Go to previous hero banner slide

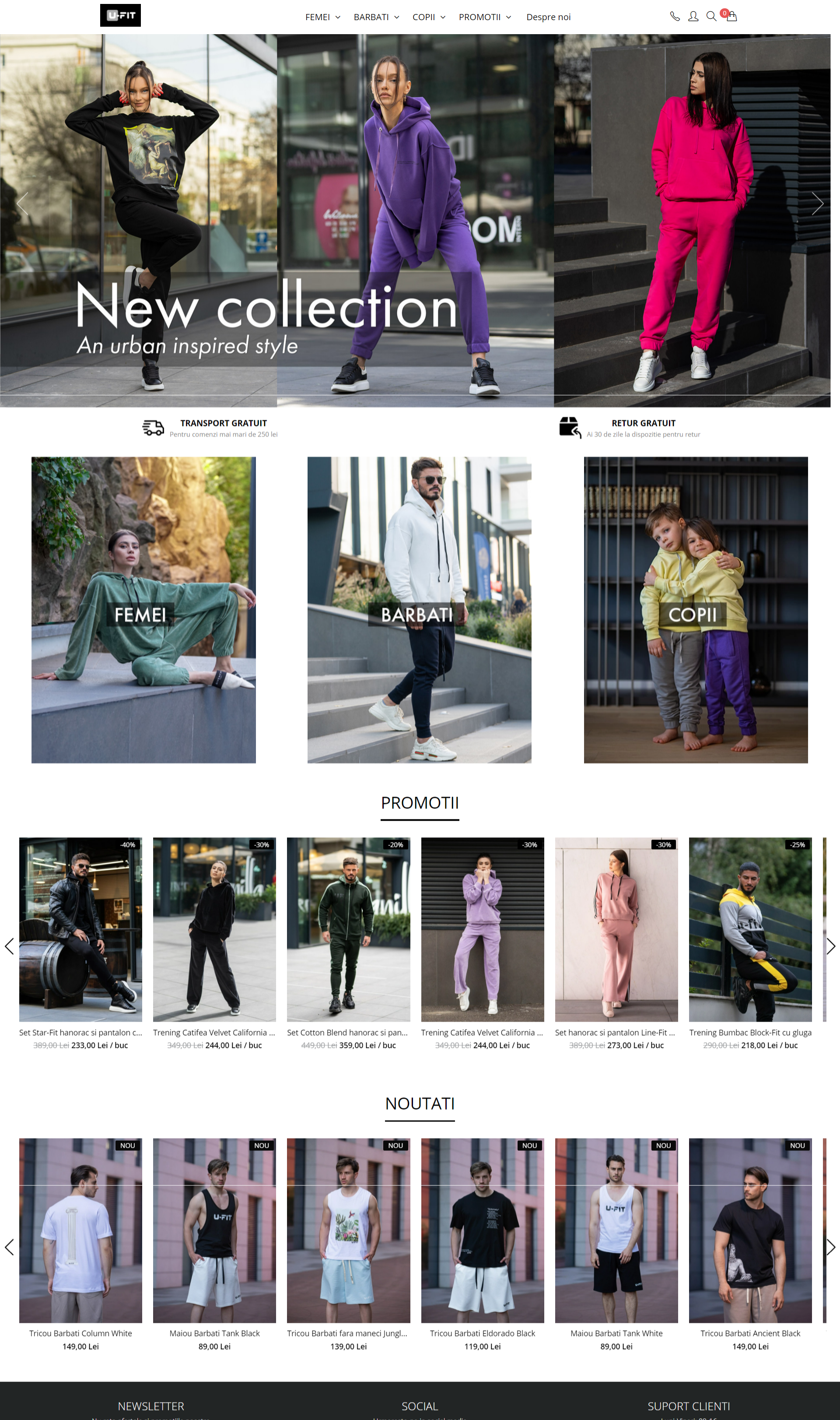click(23, 203)
